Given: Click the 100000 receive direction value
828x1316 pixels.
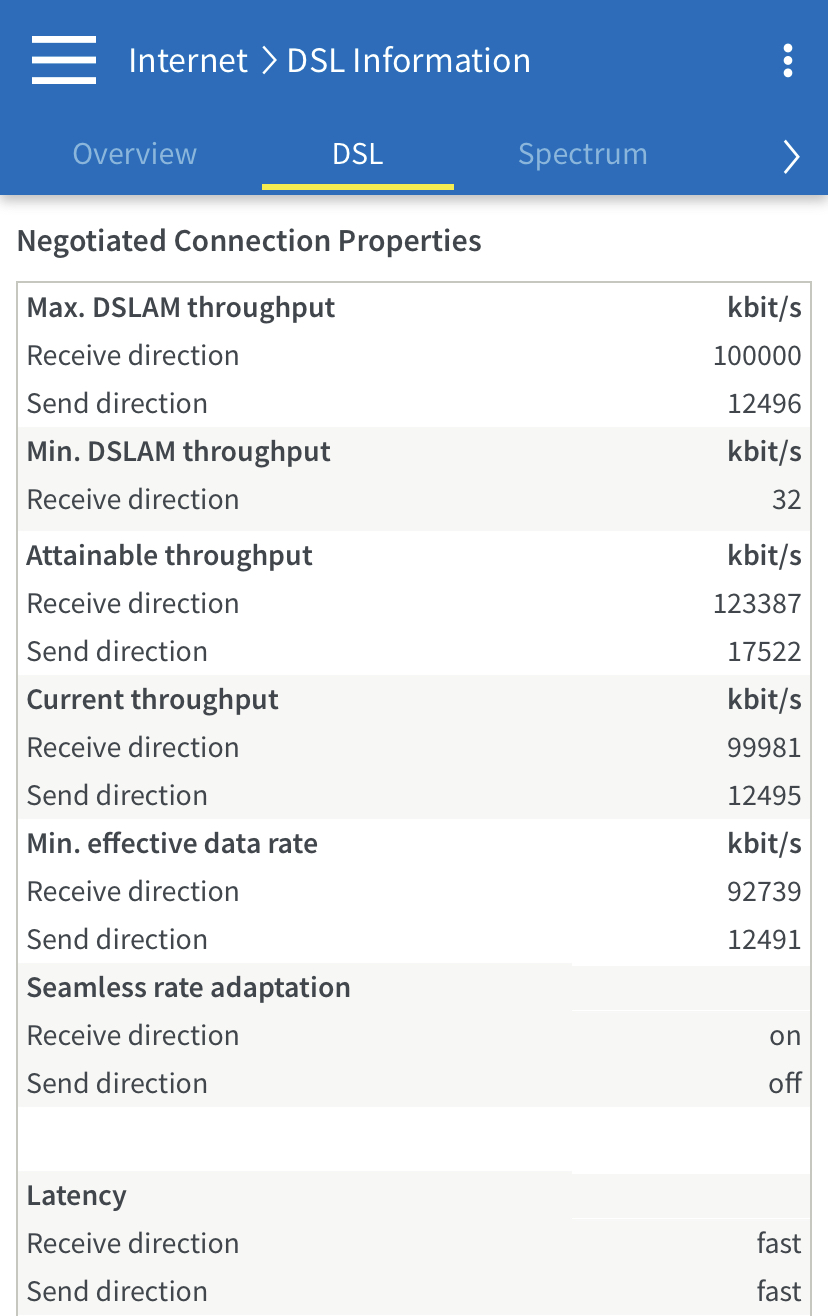Looking at the screenshot, I should click(757, 356).
